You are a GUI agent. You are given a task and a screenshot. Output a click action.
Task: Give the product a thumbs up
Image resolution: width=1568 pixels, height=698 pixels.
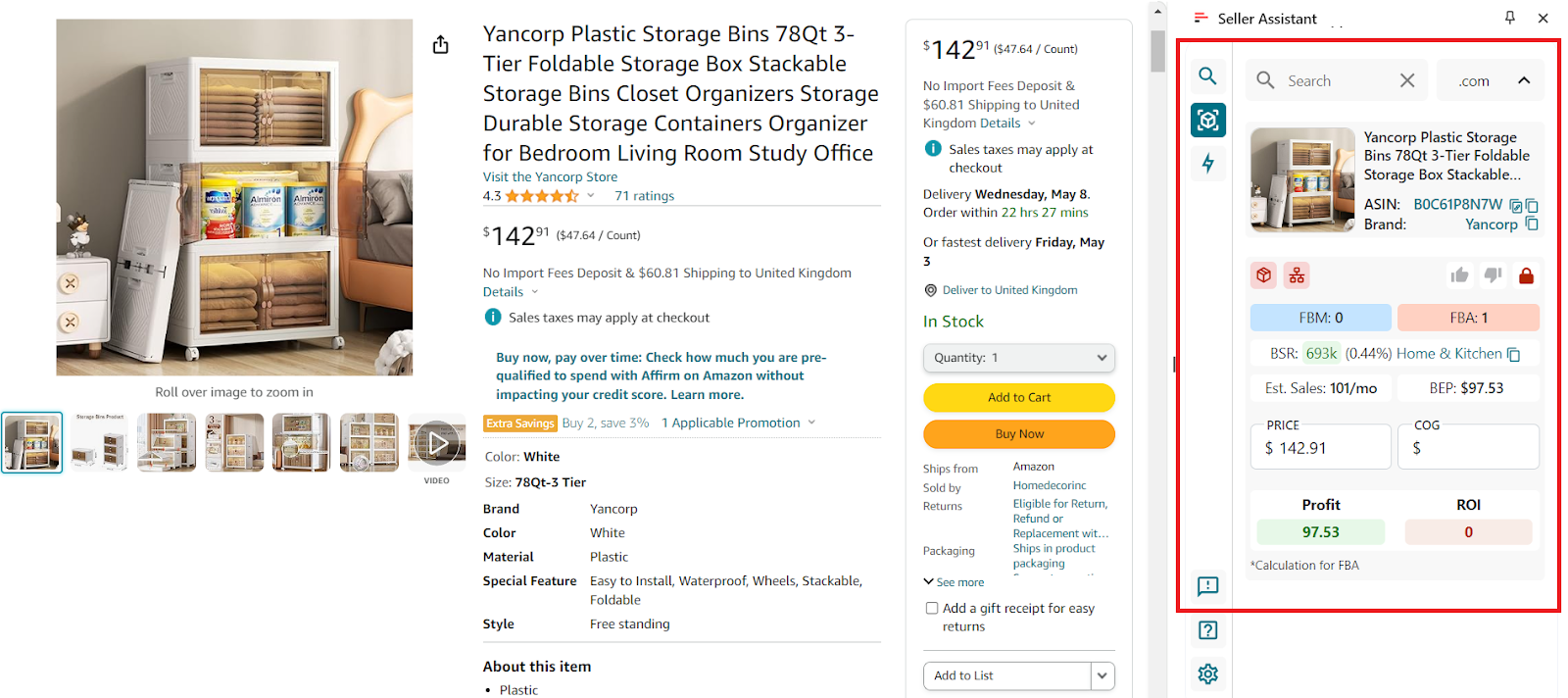click(1459, 274)
